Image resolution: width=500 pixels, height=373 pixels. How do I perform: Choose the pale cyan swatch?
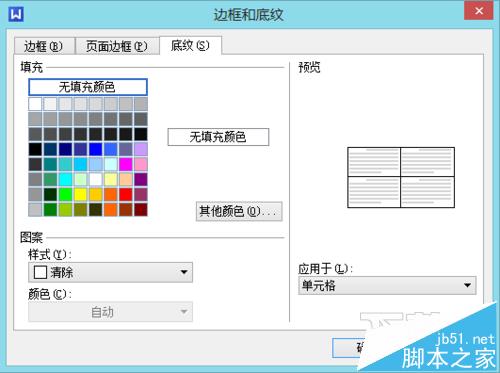click(111, 164)
